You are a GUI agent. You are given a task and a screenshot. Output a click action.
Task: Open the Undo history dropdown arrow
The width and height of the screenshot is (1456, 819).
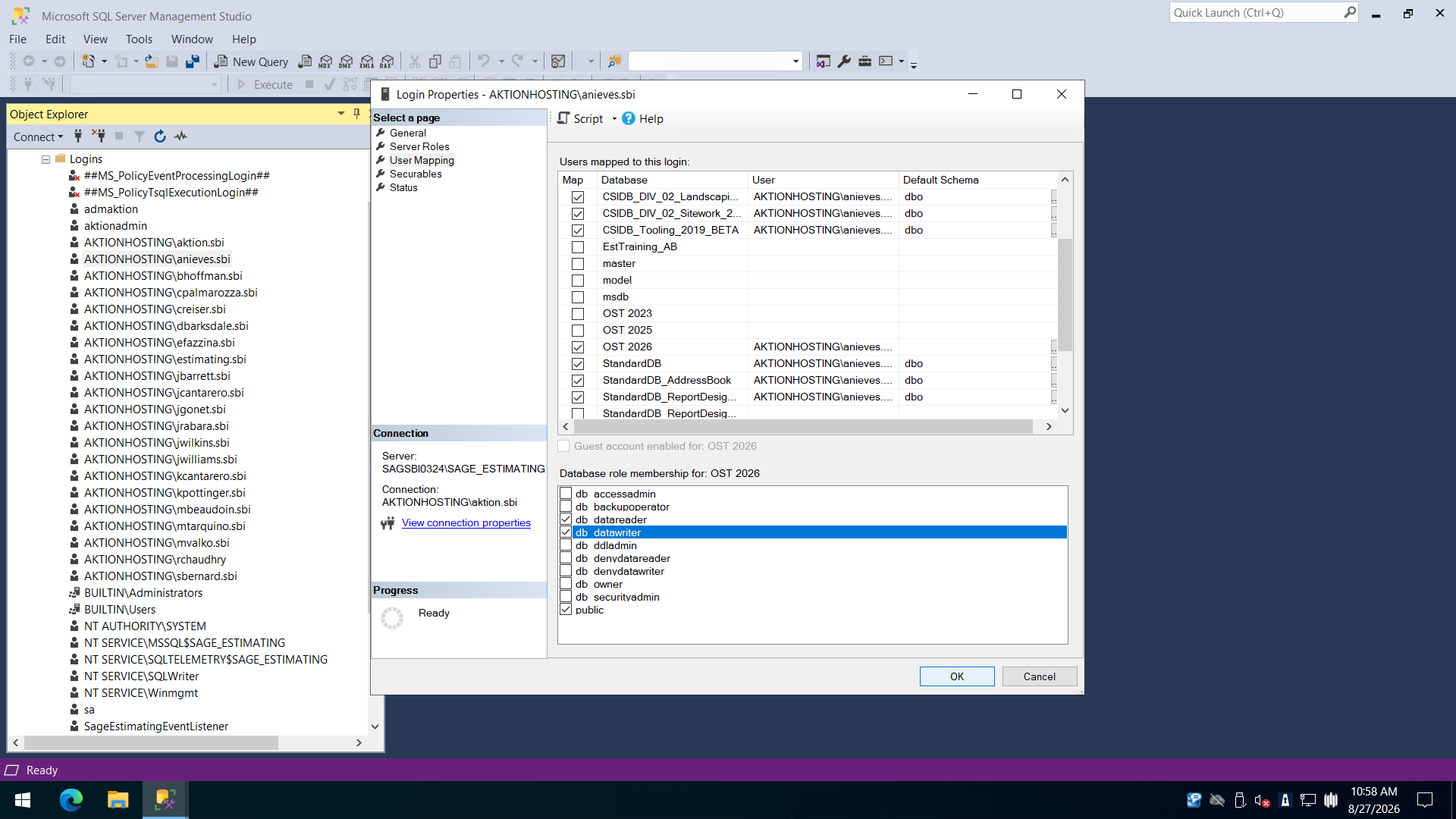click(501, 61)
